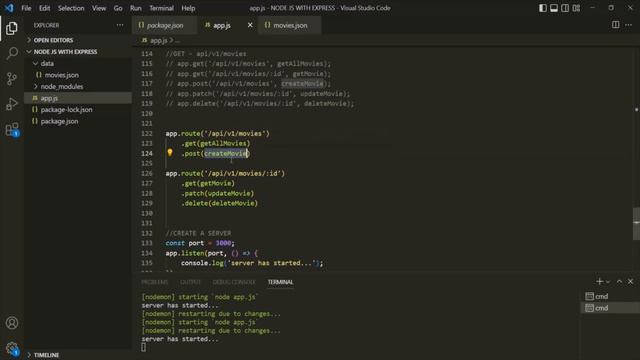This screenshot has height=360, width=640.
Task: Open Explorer Views and More Actions ellipsis
Action: [x=120, y=25]
